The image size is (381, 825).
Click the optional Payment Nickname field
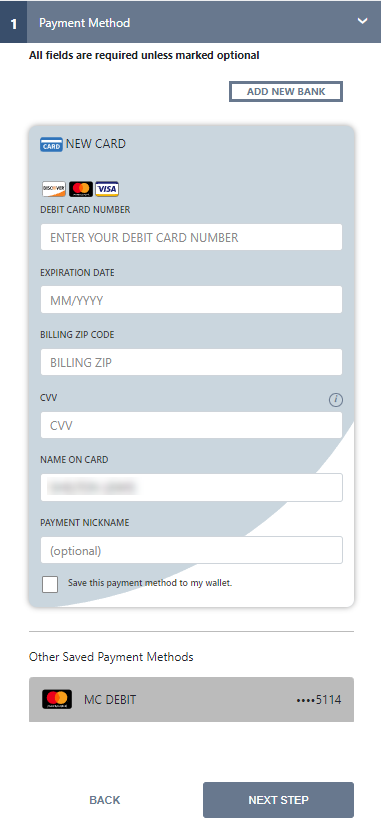[192, 550]
